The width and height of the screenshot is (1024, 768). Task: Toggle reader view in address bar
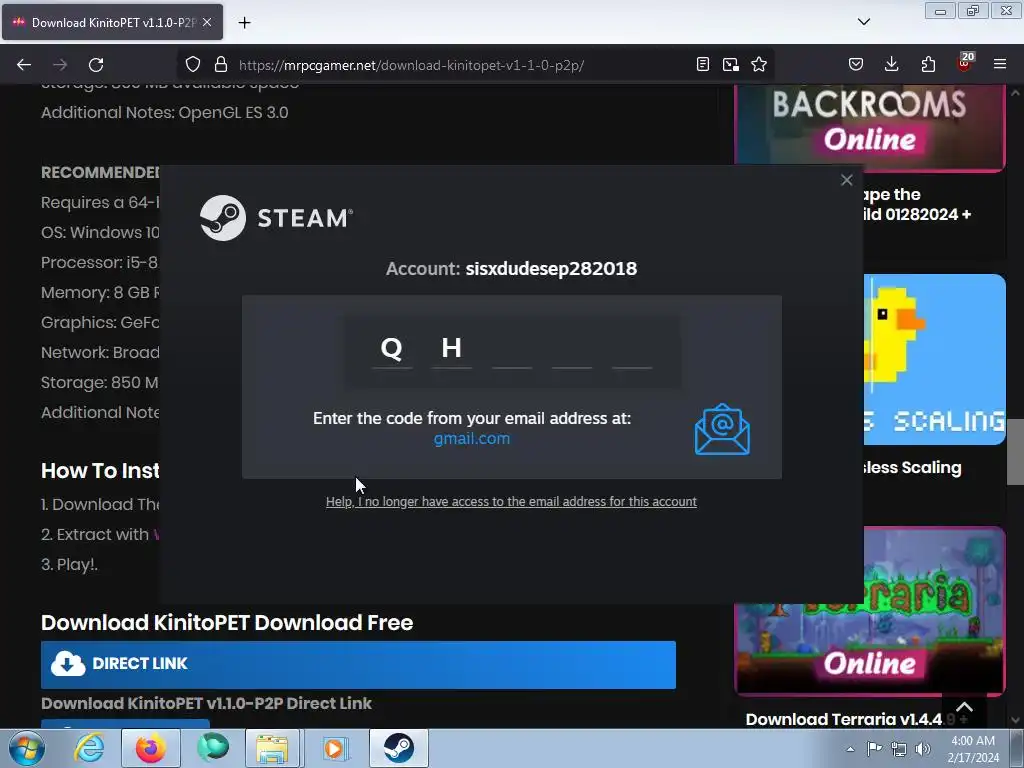(x=703, y=64)
